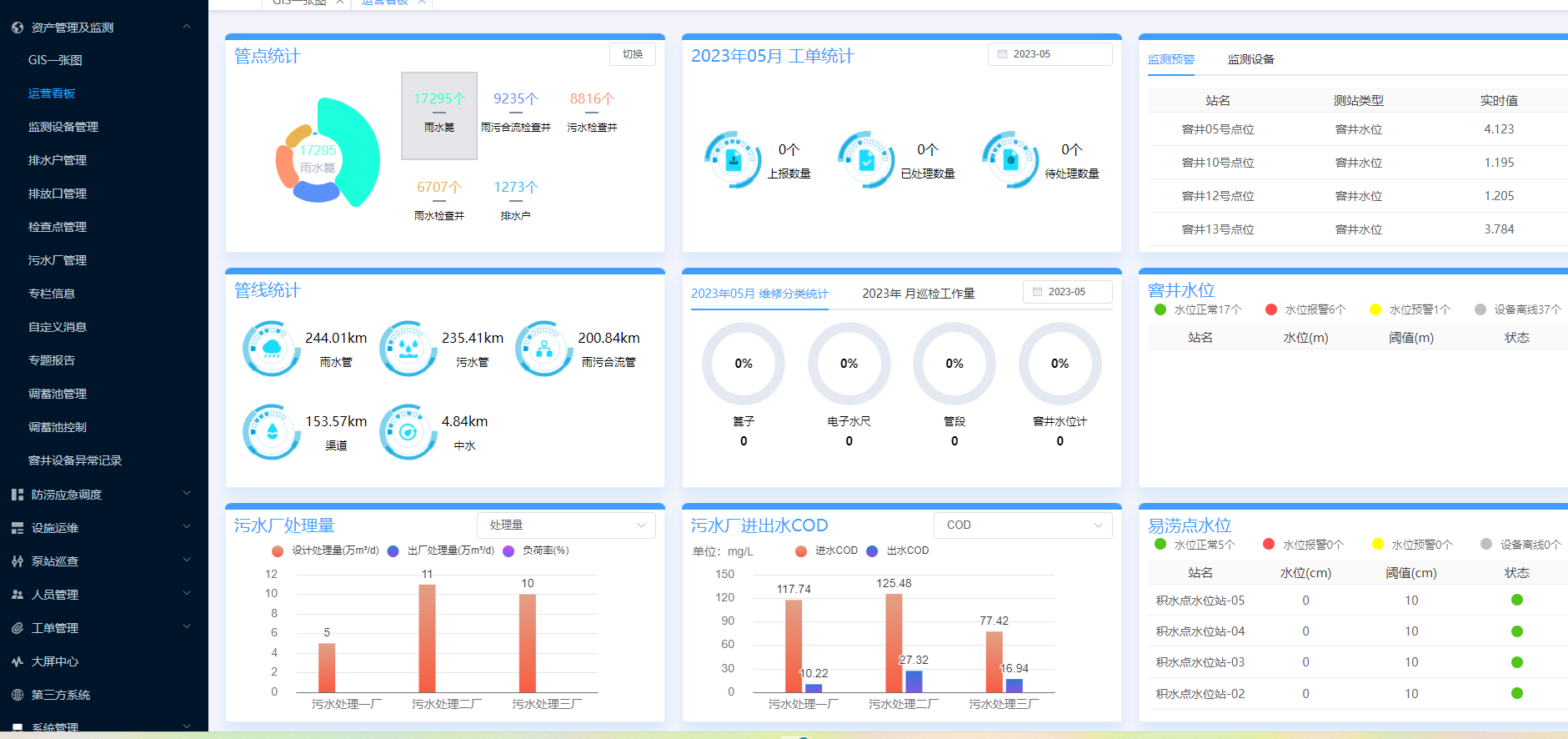Open the COD dropdown
The height and width of the screenshot is (739, 1568).
click(x=1023, y=525)
